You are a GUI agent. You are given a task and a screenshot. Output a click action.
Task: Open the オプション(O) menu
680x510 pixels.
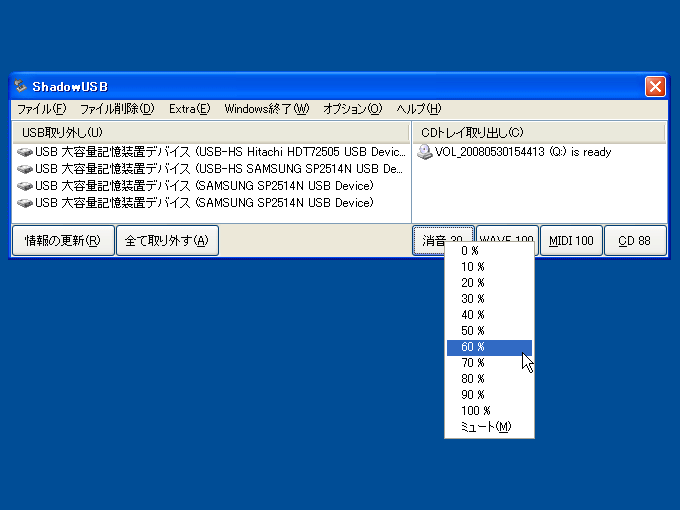[353, 109]
